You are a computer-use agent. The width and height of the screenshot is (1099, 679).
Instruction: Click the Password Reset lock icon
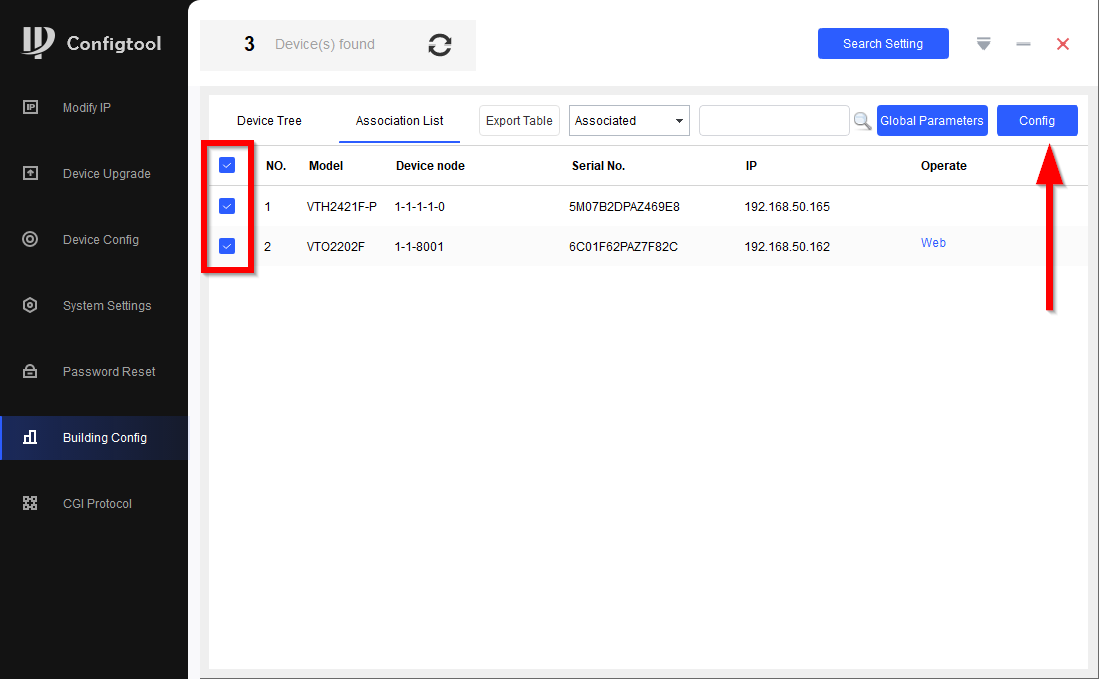[x=30, y=371]
